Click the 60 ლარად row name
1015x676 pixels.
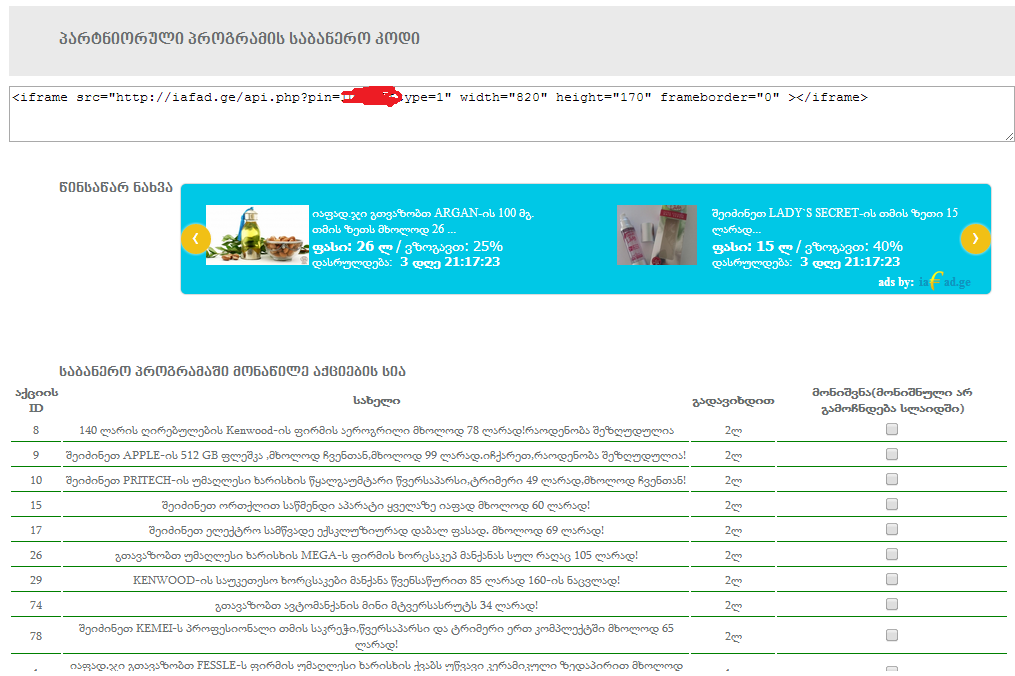click(376, 505)
